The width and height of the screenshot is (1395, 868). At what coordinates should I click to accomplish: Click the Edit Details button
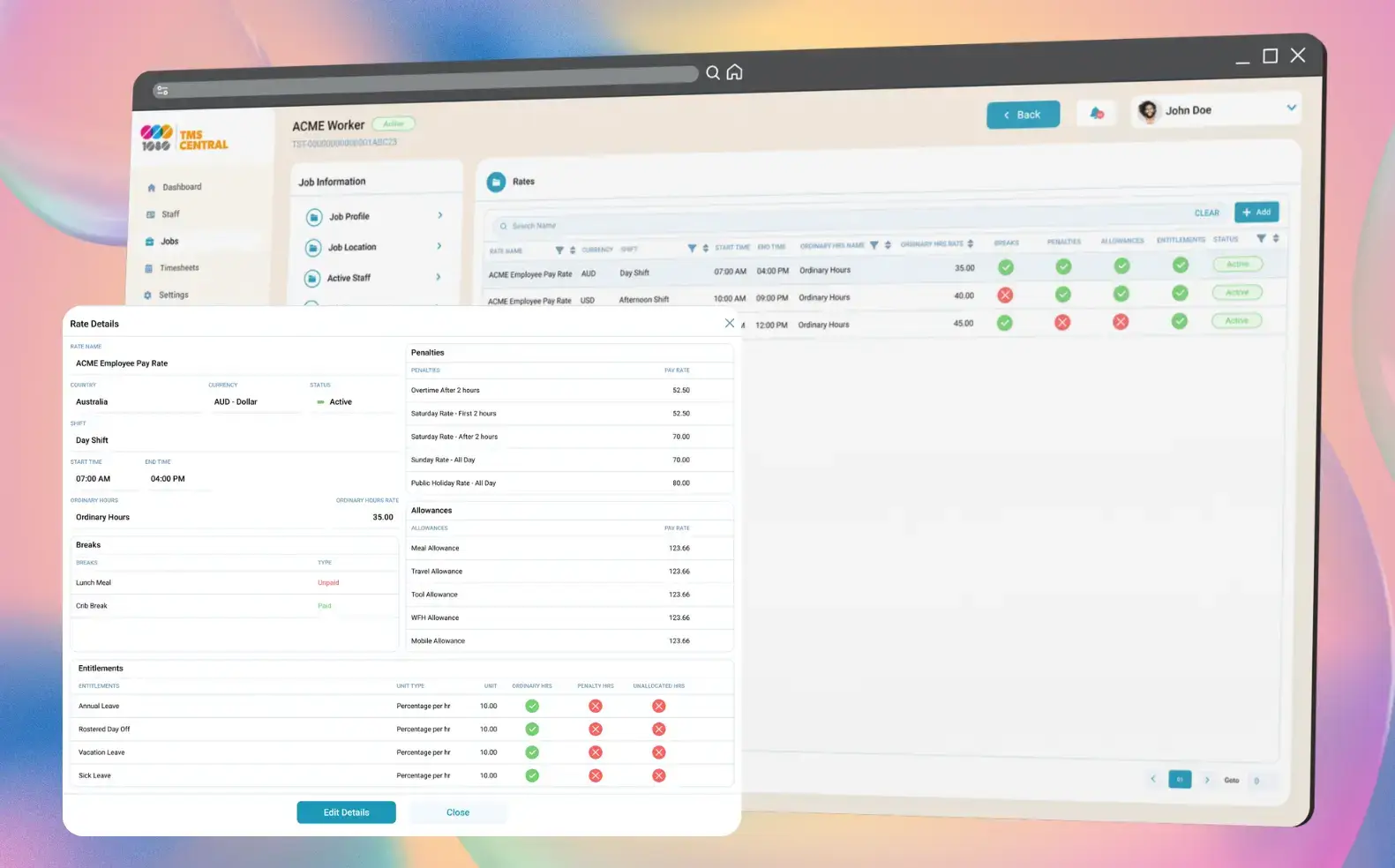tap(346, 812)
